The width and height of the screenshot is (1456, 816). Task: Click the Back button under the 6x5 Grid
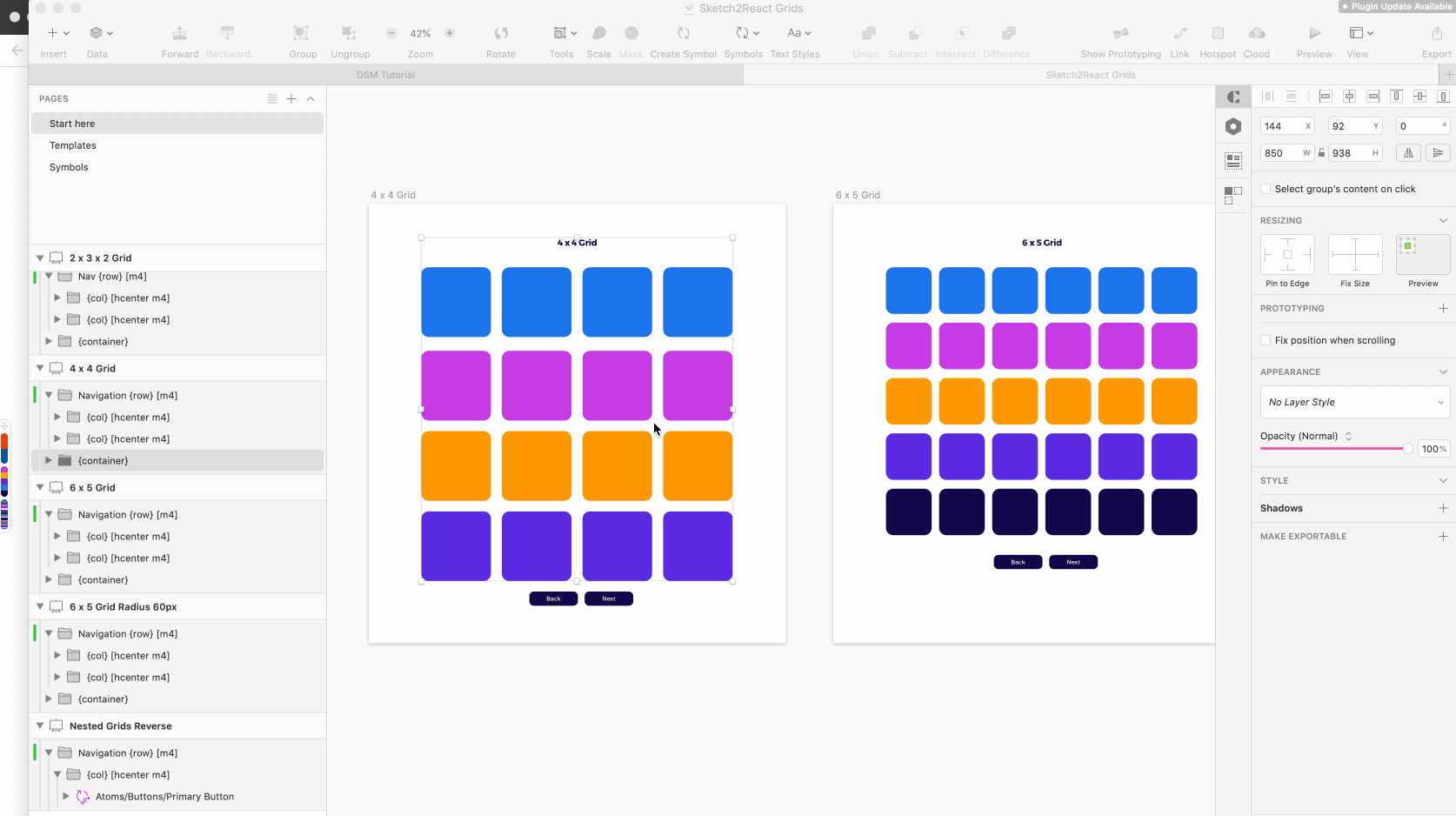coord(1018,562)
